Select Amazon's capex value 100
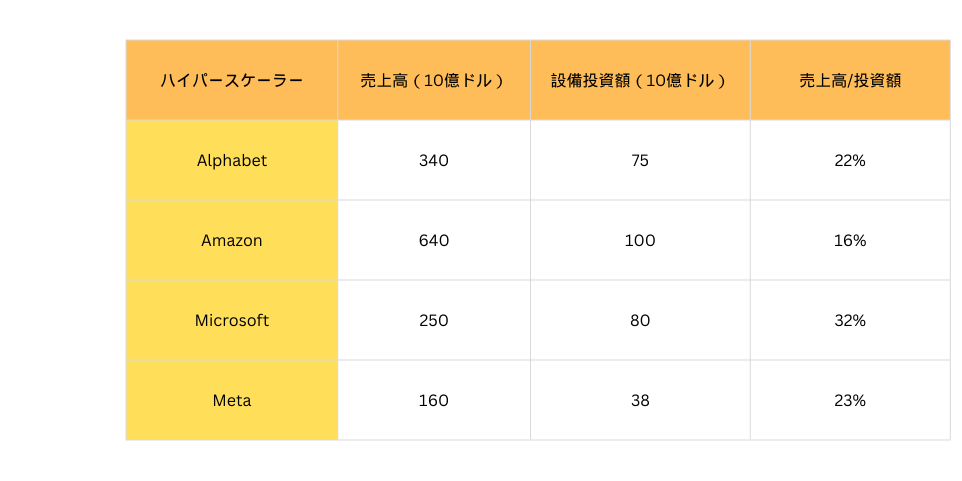 point(640,240)
